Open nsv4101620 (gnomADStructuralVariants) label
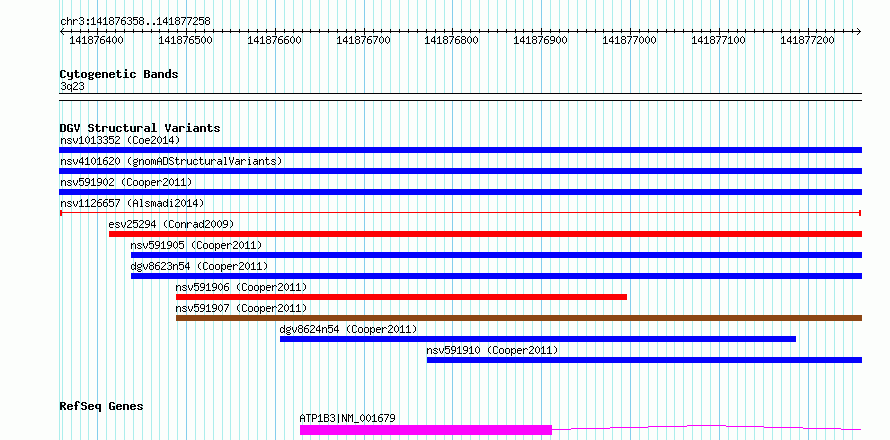This screenshot has width=890, height=440. click(171, 161)
